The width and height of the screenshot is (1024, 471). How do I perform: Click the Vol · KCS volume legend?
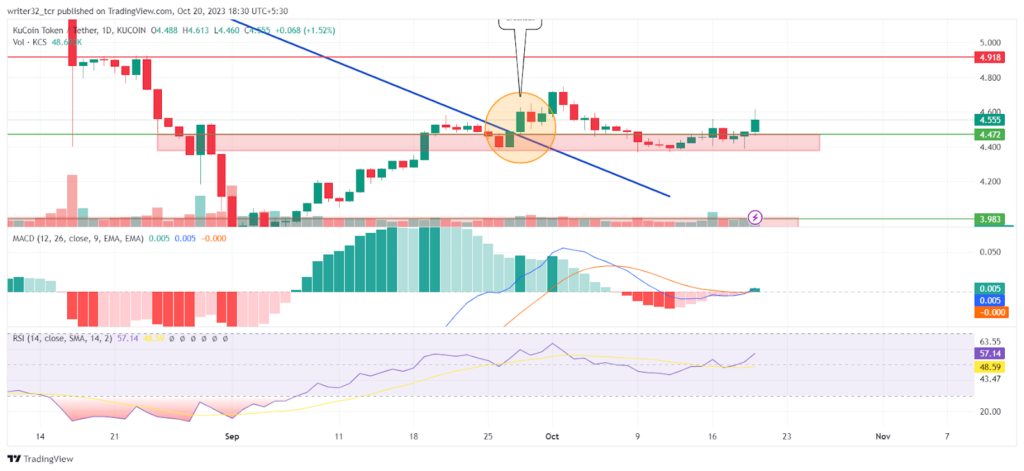46,41
